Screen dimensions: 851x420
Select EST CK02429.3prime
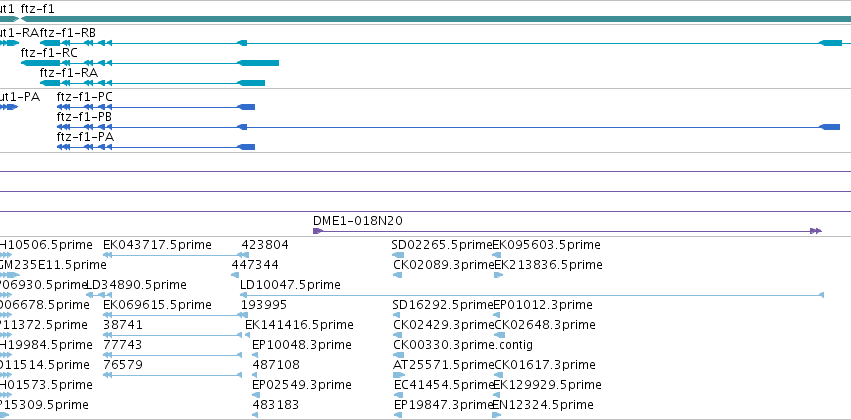point(443,325)
